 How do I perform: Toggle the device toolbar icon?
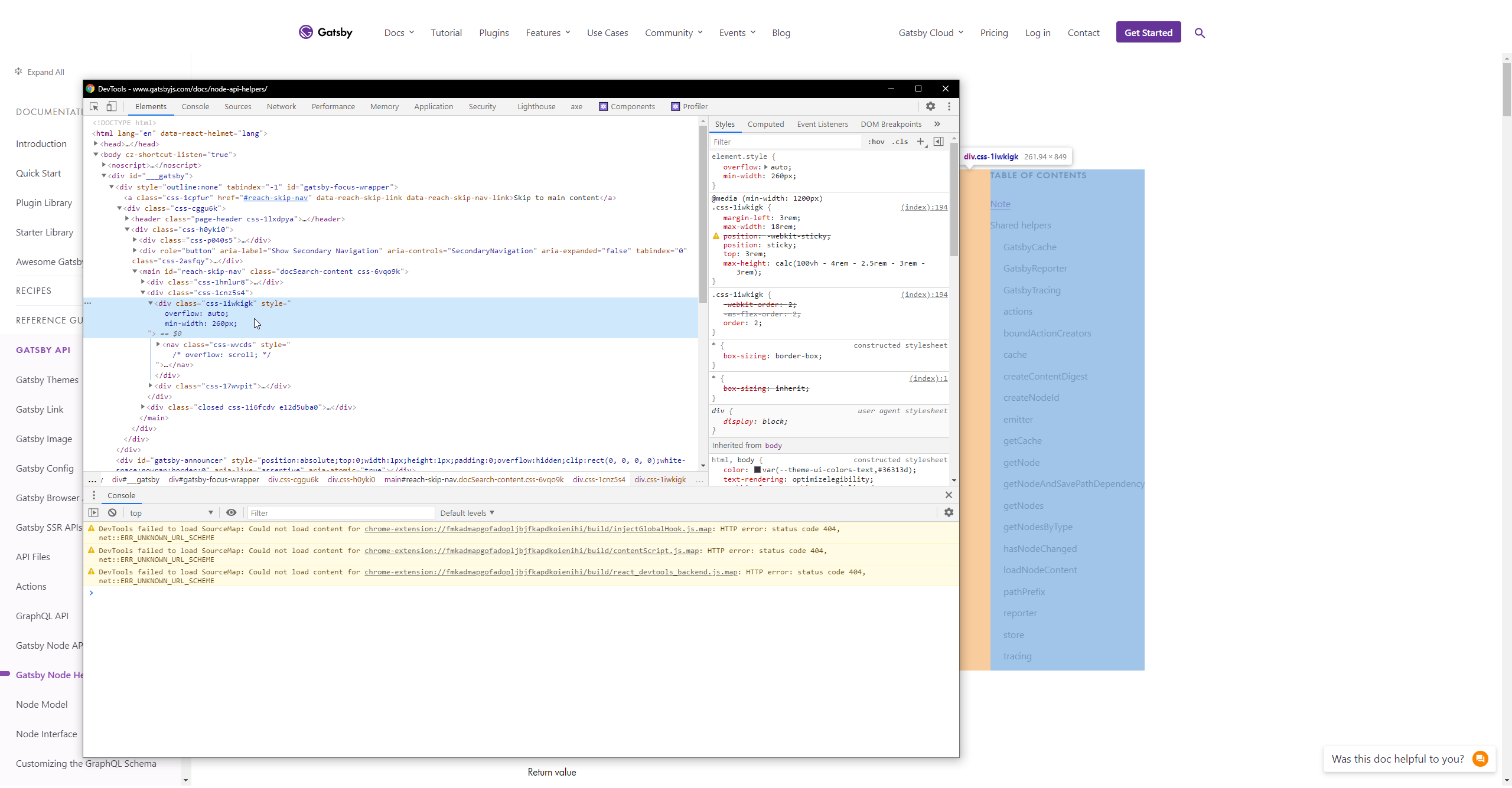pyautogui.click(x=111, y=106)
